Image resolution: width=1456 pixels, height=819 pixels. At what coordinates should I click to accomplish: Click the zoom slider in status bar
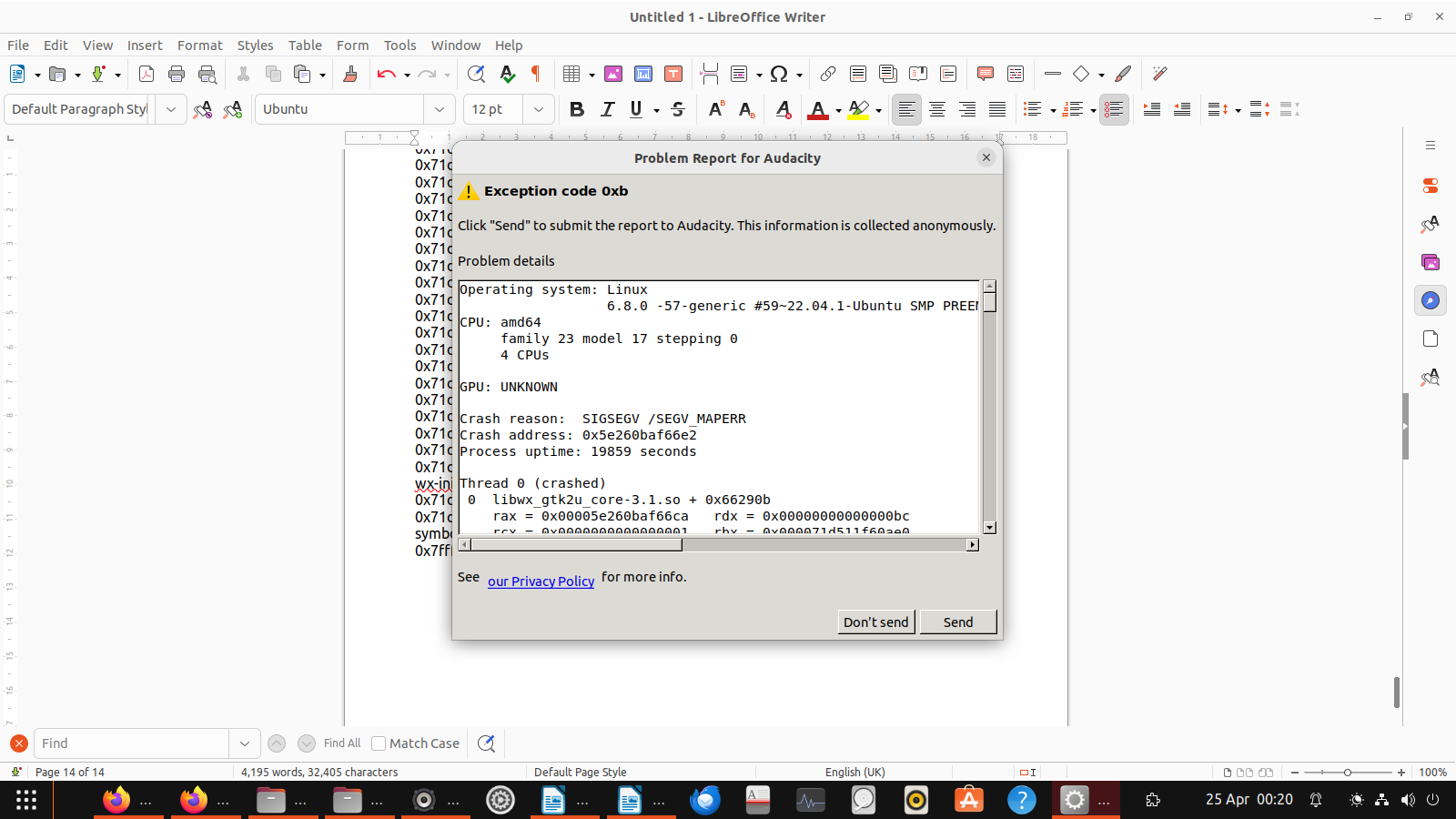pos(1348,772)
